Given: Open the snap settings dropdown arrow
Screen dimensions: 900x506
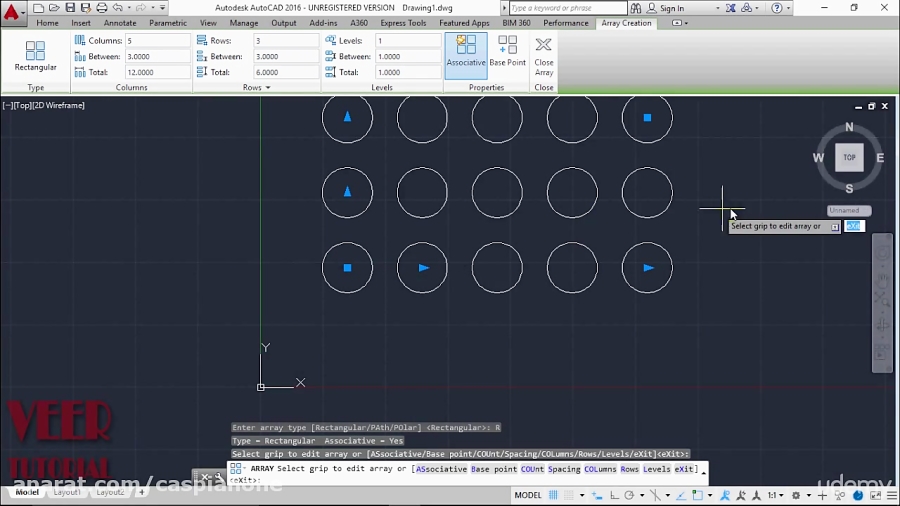Looking at the screenshot, I should [x=582, y=495].
